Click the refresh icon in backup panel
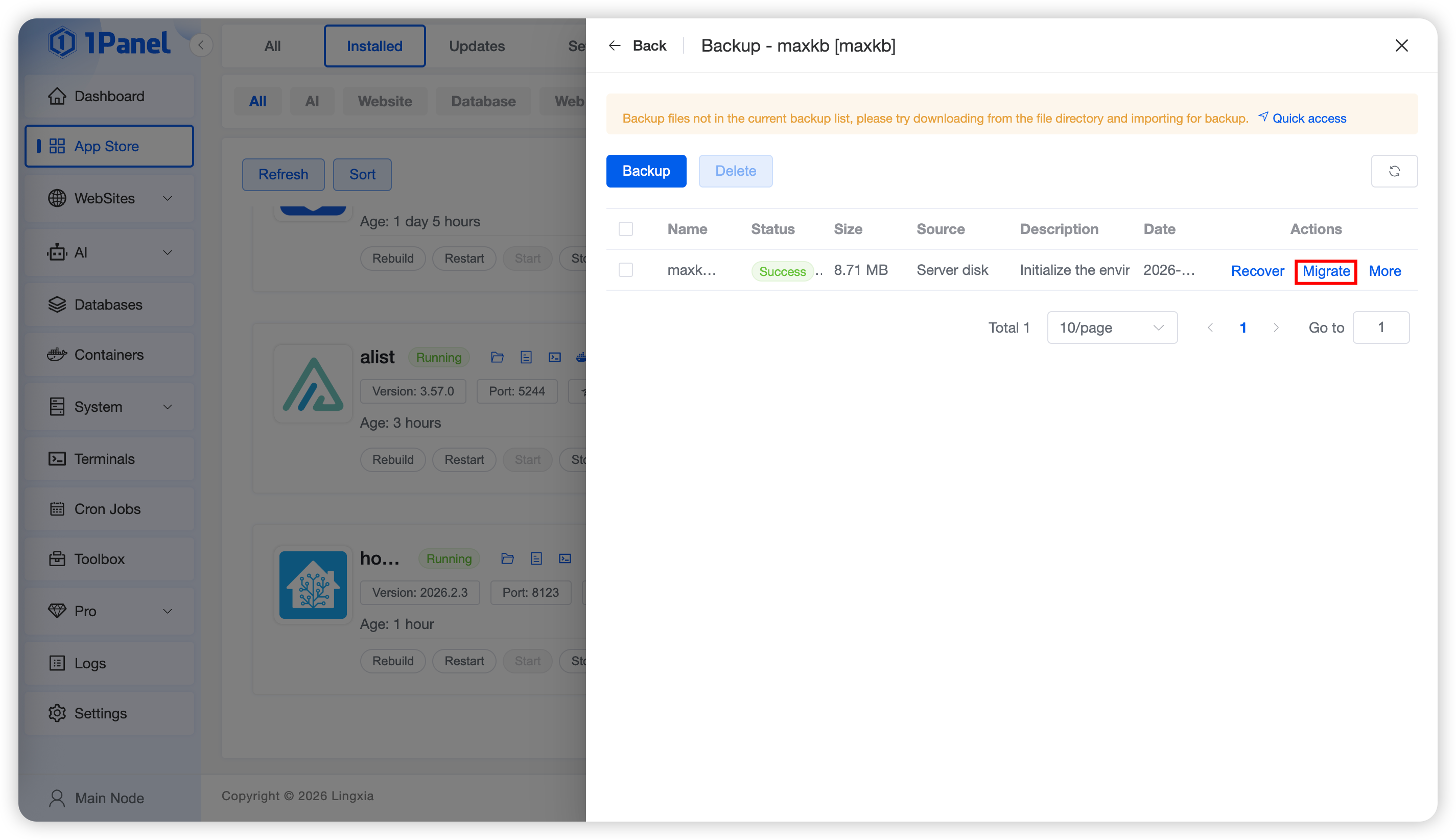This screenshot has width=1456, height=840. (x=1394, y=171)
